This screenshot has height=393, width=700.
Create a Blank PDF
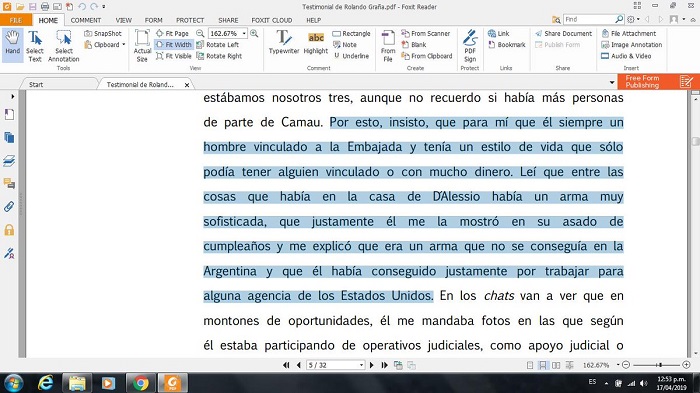click(x=414, y=45)
